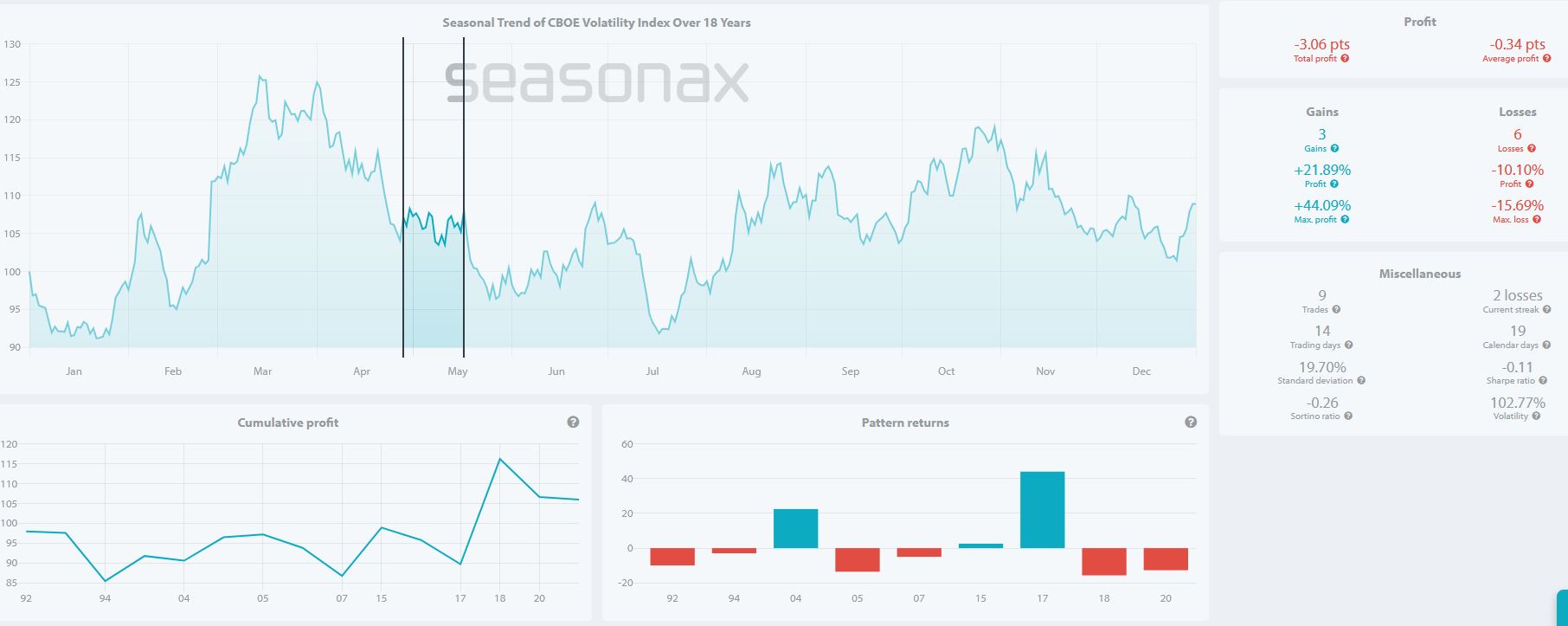Click the Jul label on the seasonal chart axis
This screenshot has width=1568, height=626.
pos(652,371)
